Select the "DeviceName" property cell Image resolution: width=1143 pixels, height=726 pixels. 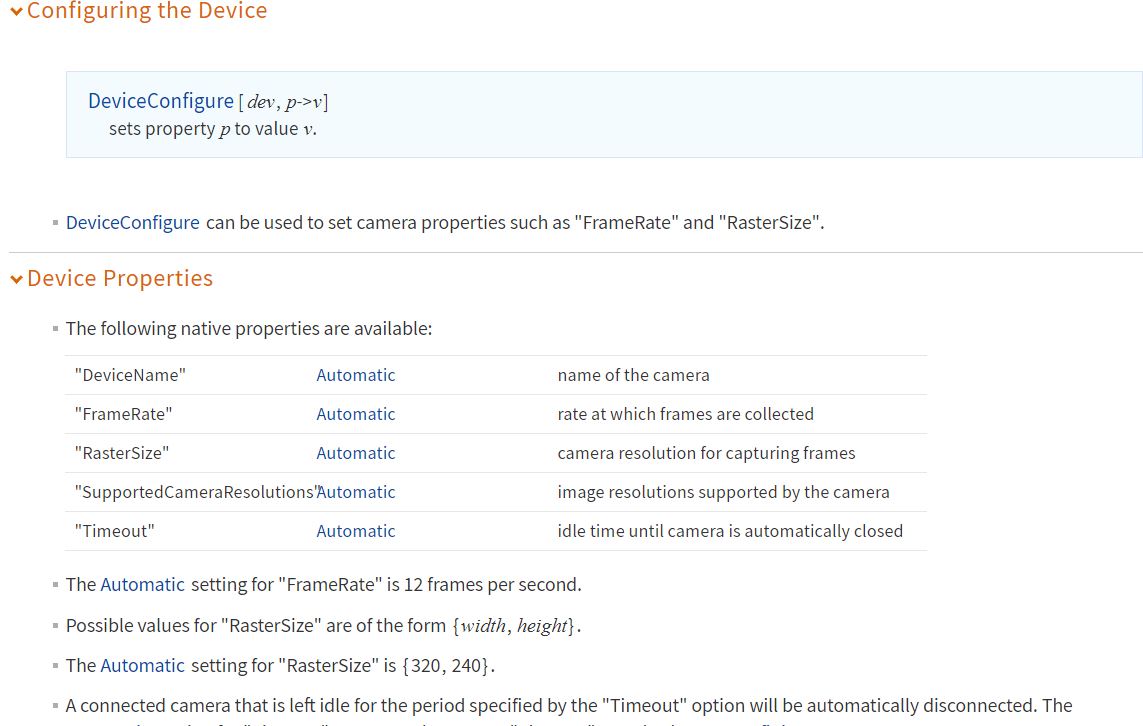coord(130,375)
